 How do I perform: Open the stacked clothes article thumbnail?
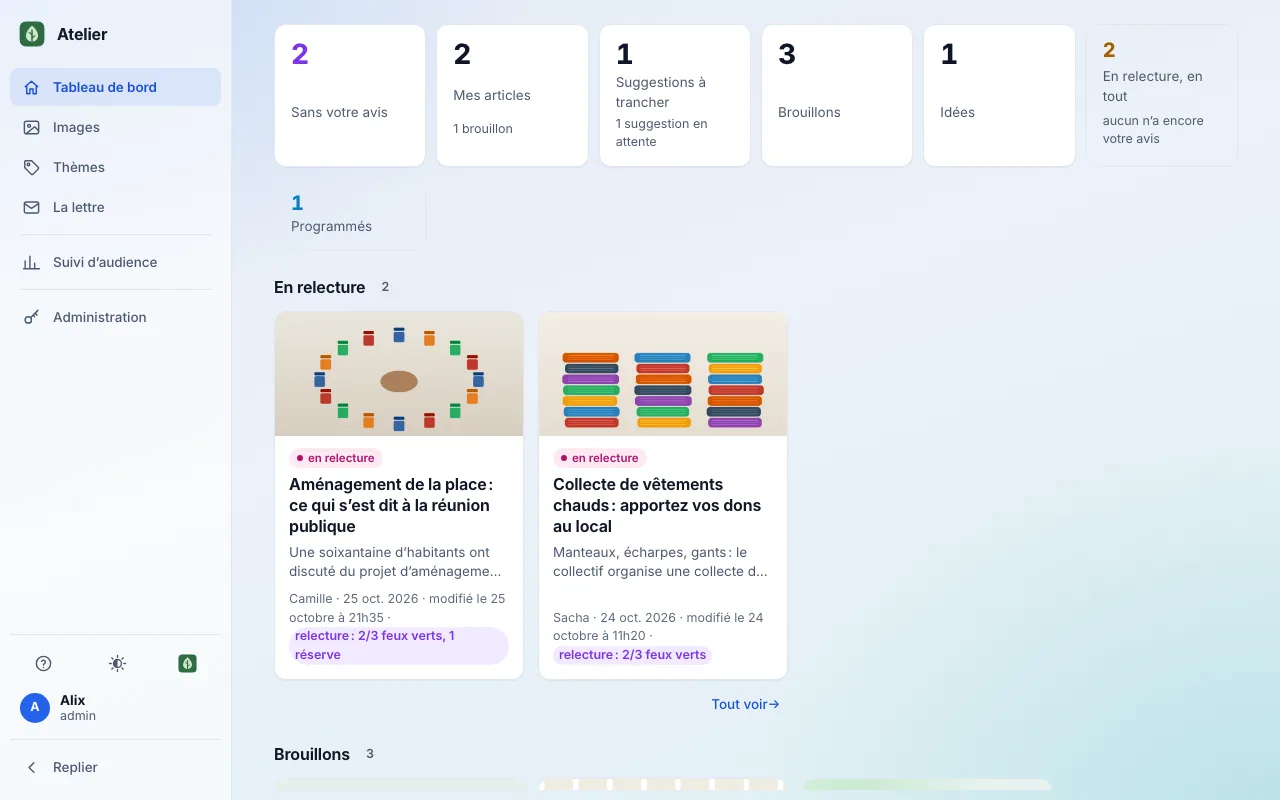[663, 374]
